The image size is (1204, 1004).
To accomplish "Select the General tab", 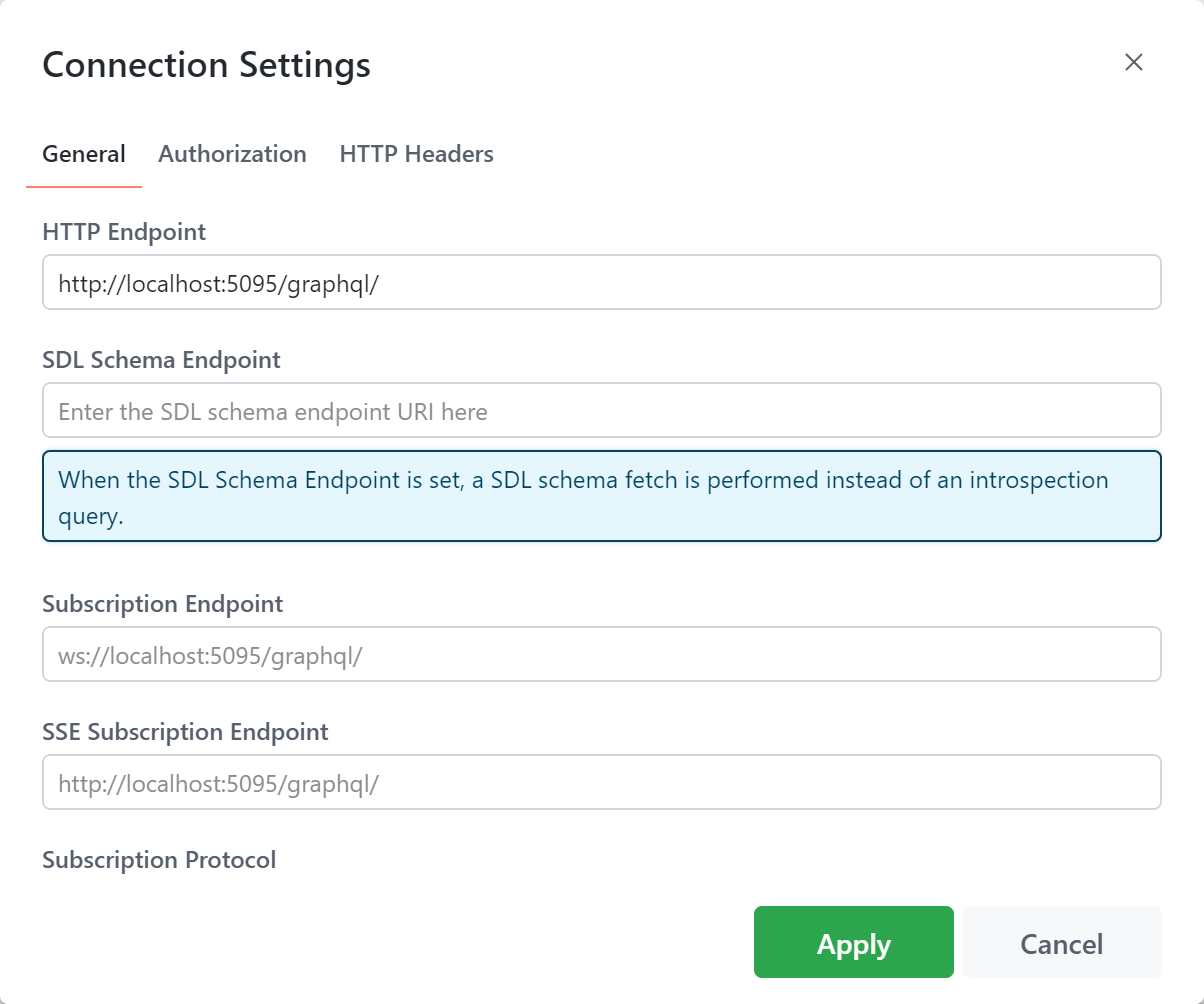I will pyautogui.click(x=84, y=154).
